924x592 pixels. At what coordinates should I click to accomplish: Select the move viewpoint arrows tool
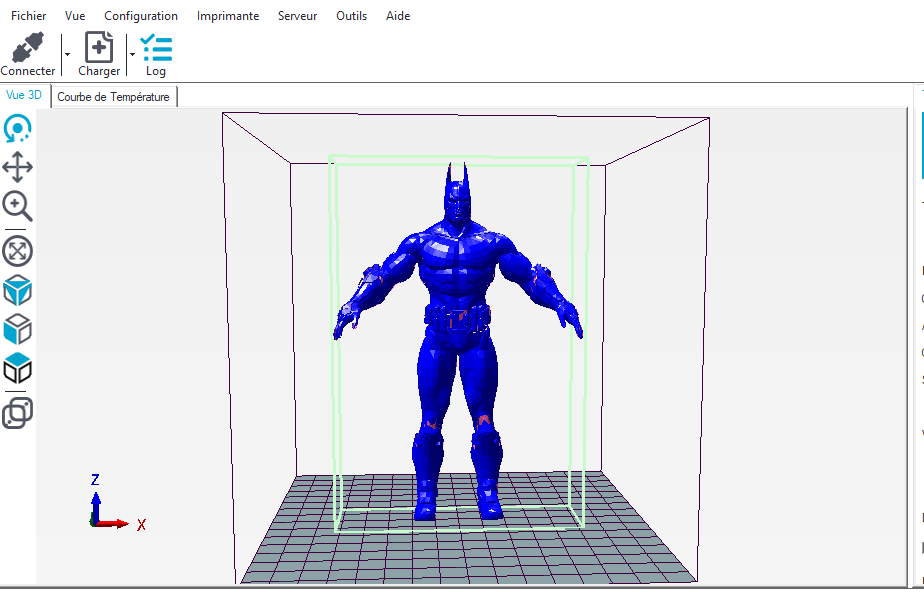tap(18, 168)
